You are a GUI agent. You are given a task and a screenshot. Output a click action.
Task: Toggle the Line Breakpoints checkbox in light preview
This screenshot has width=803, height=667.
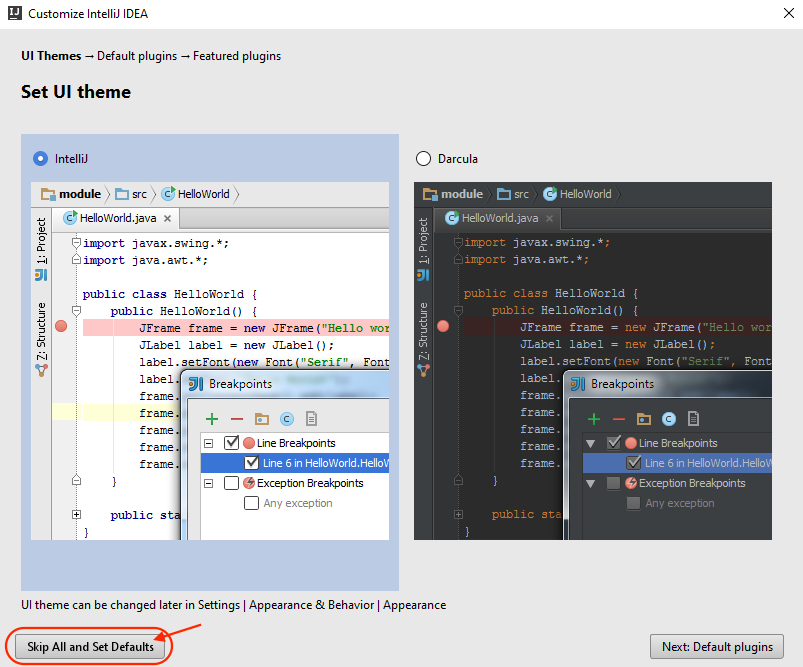click(x=232, y=443)
